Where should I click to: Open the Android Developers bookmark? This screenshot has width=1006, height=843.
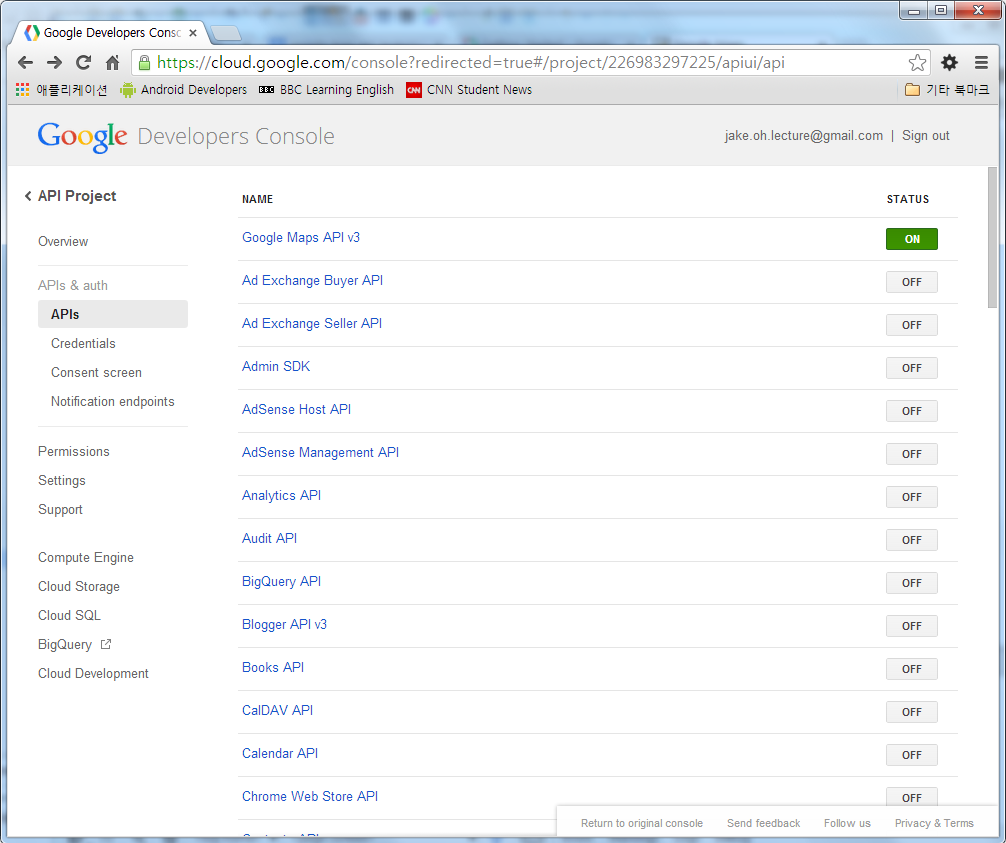pos(183,90)
